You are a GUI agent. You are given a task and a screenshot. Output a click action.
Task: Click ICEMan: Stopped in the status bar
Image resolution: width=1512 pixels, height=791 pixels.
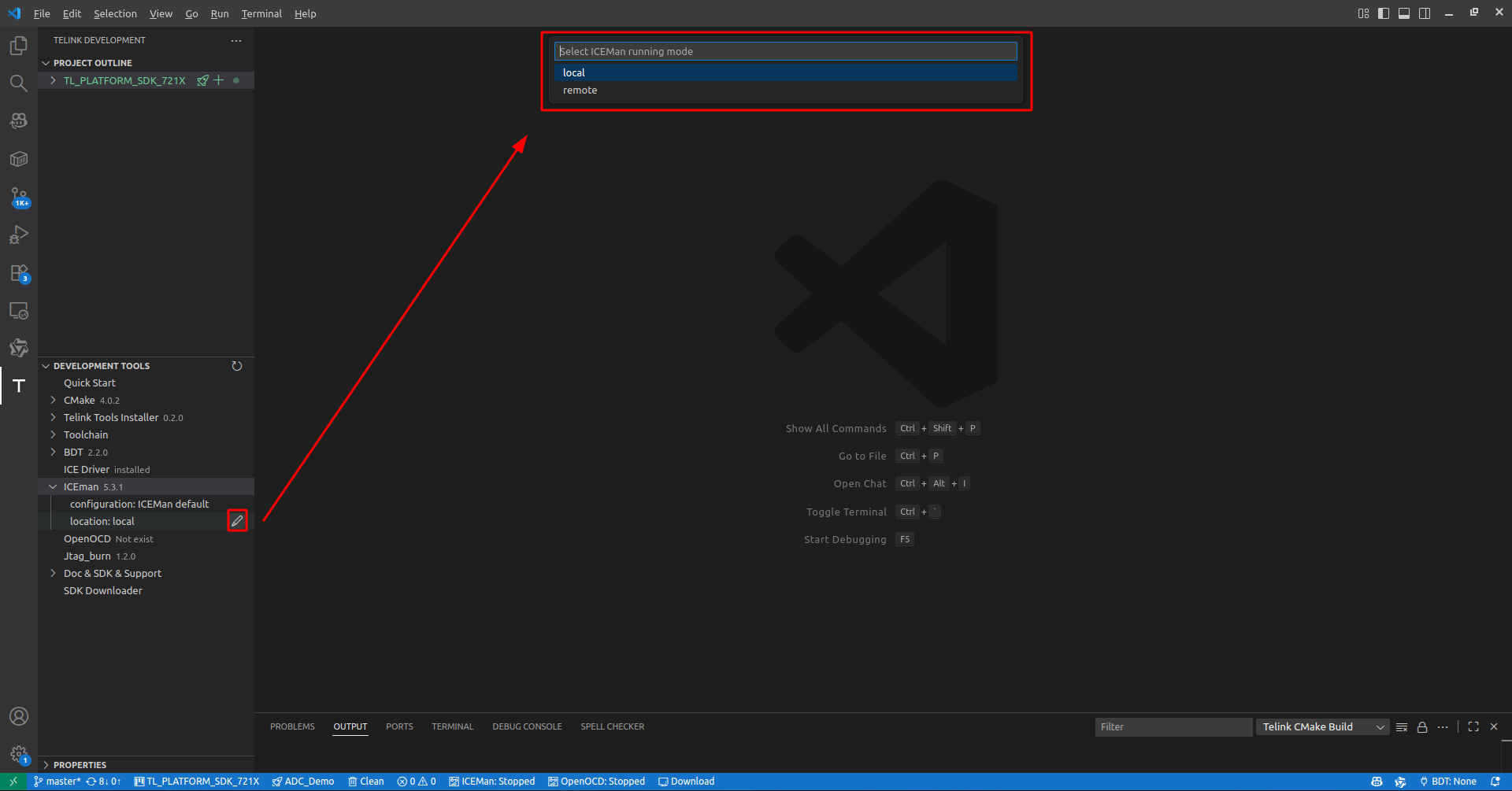(x=492, y=782)
